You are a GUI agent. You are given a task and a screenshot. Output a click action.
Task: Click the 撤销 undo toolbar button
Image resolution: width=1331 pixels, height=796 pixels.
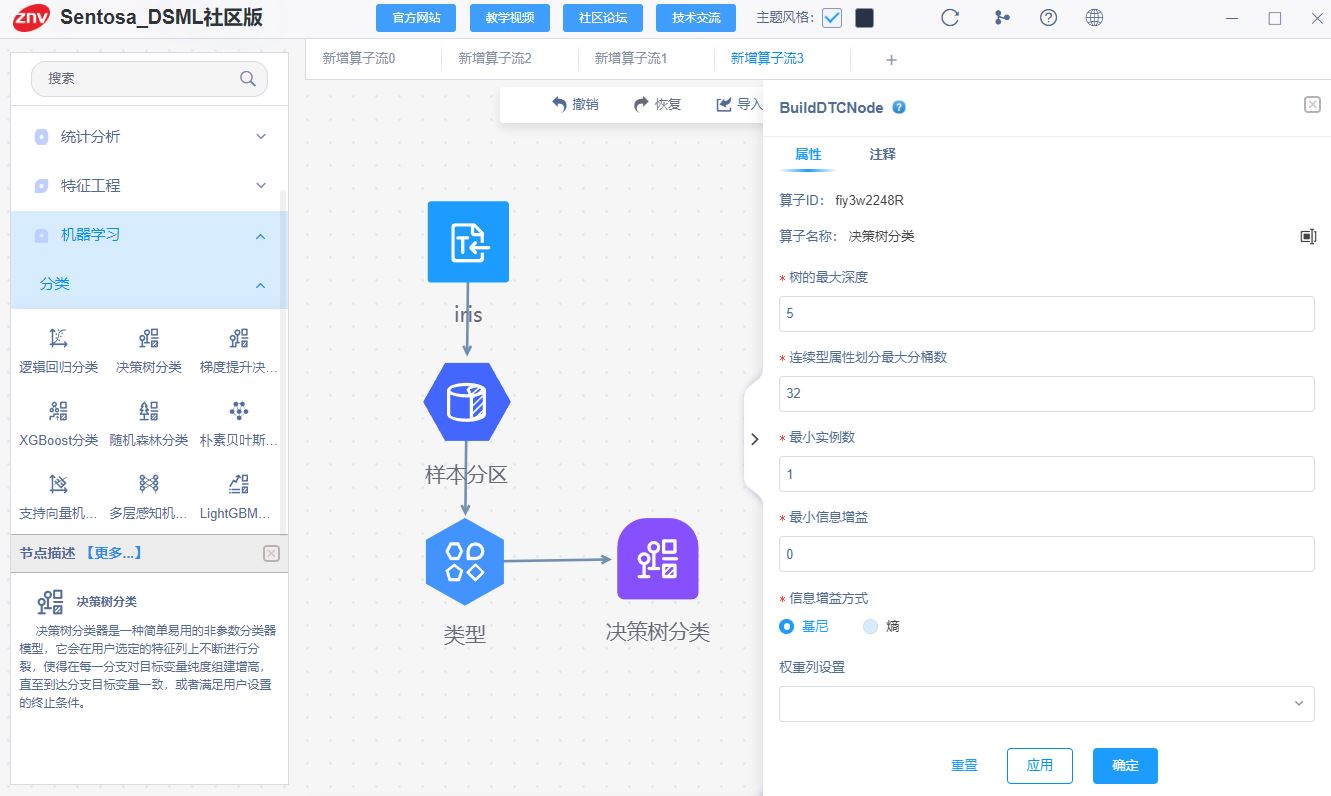point(576,104)
